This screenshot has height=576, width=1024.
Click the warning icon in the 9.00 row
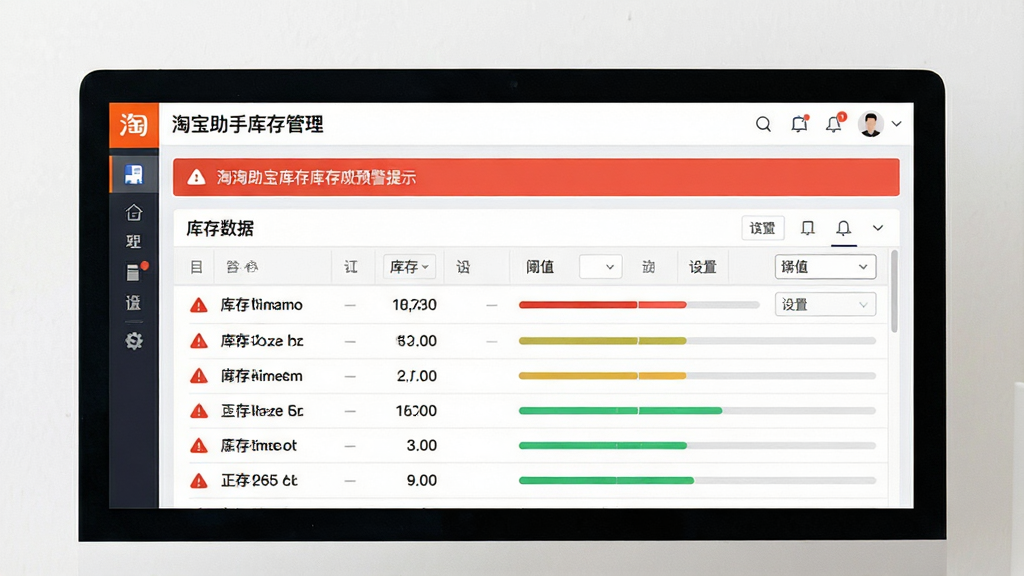(x=199, y=481)
